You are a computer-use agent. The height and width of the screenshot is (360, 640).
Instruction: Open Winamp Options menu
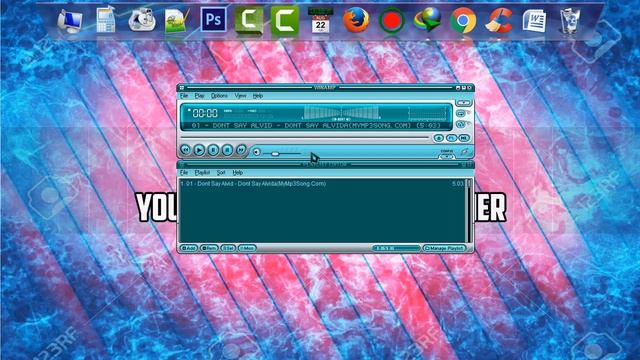(x=219, y=96)
